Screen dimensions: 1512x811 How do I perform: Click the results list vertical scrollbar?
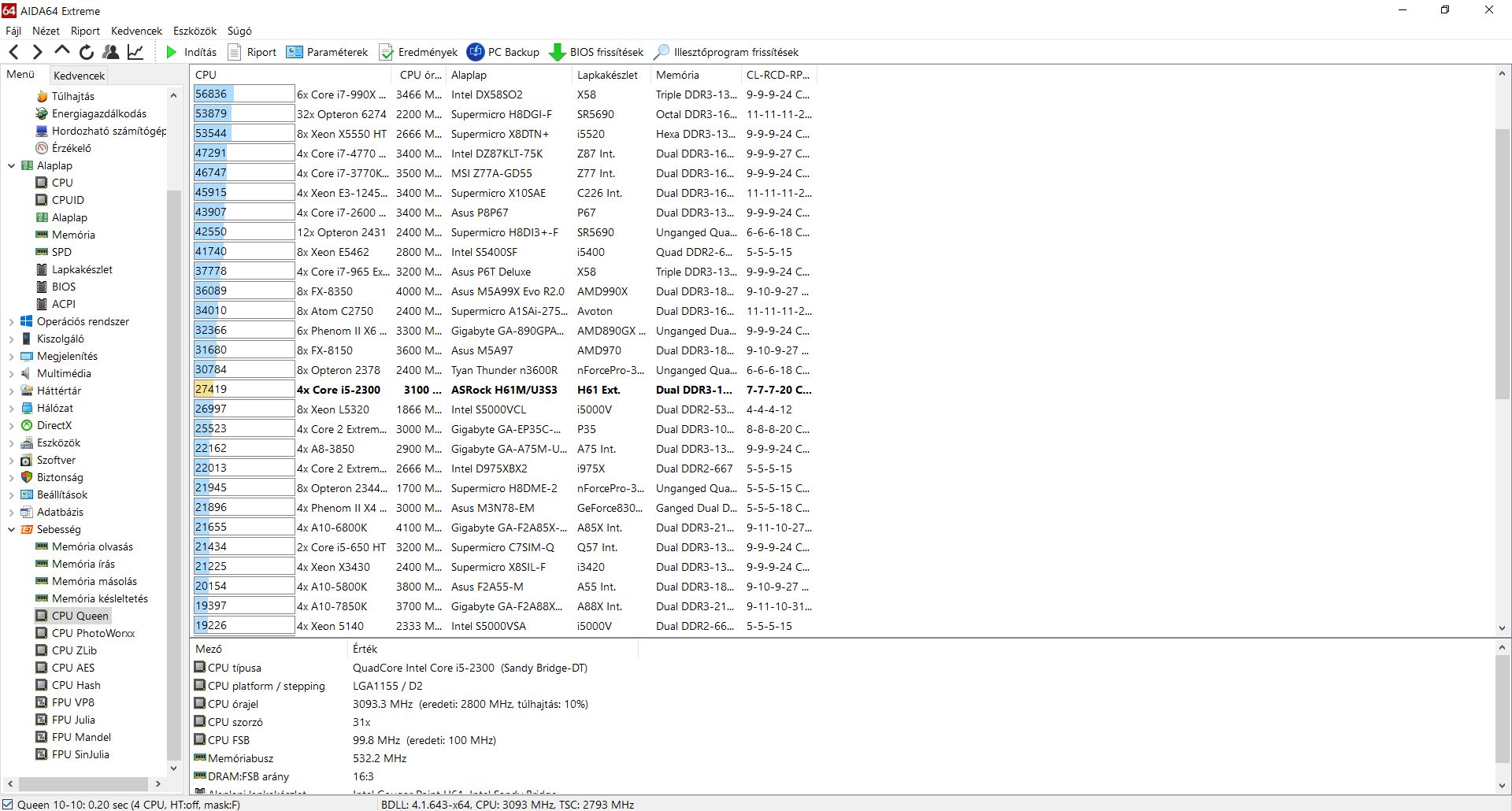coord(1502,264)
